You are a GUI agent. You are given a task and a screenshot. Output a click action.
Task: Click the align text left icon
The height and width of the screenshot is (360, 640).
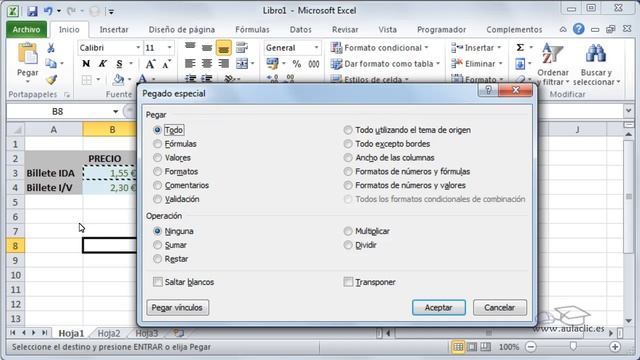(190, 64)
